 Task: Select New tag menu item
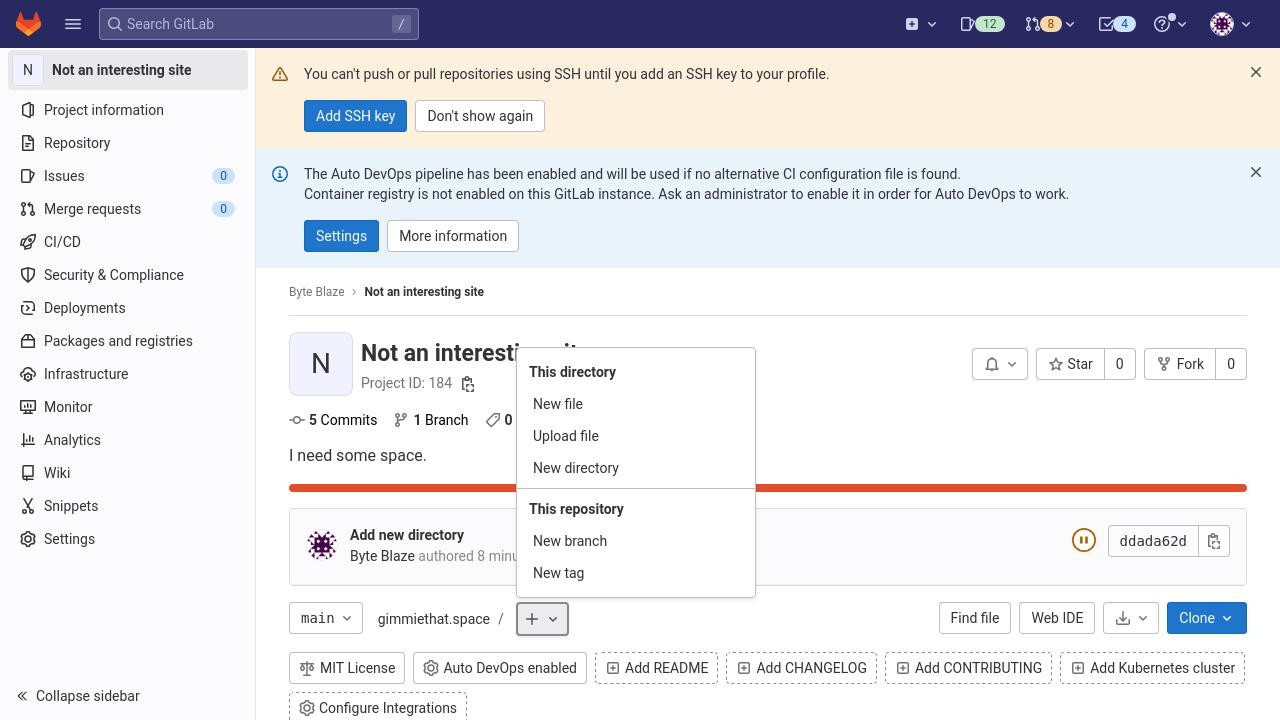click(636, 573)
